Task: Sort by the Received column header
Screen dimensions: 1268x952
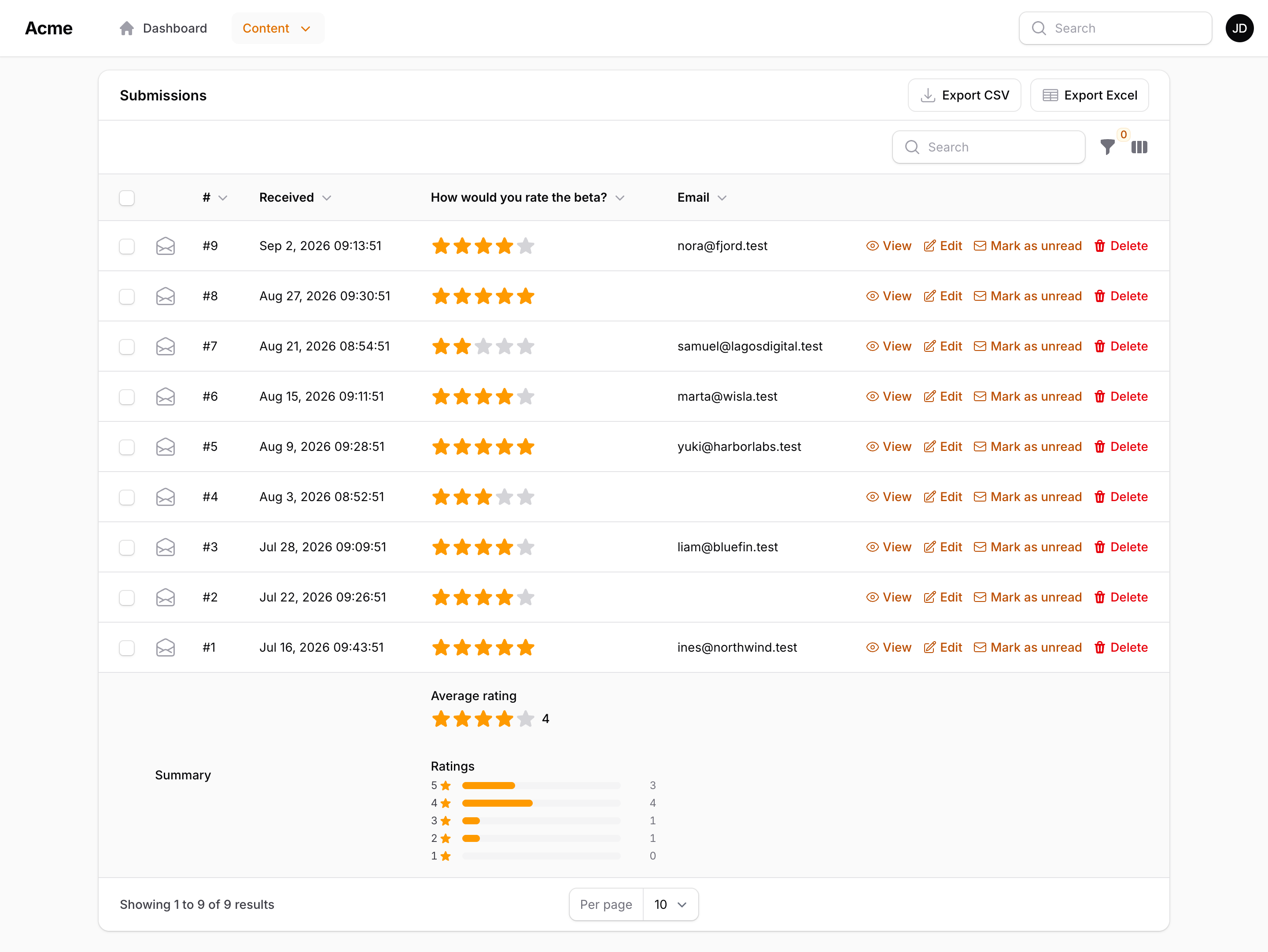Action: pyautogui.click(x=295, y=198)
